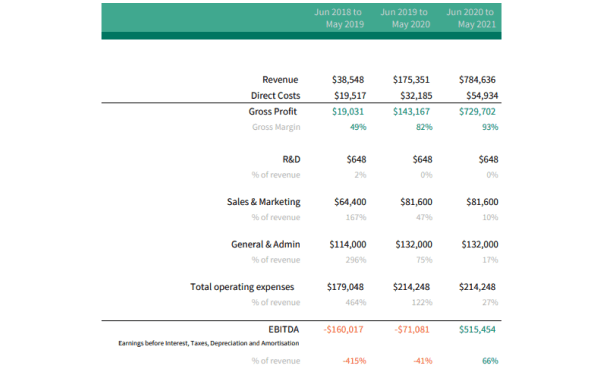Screen dimensions: 600x371
Task: Select the EBITDA row label
Action: [x=284, y=330]
